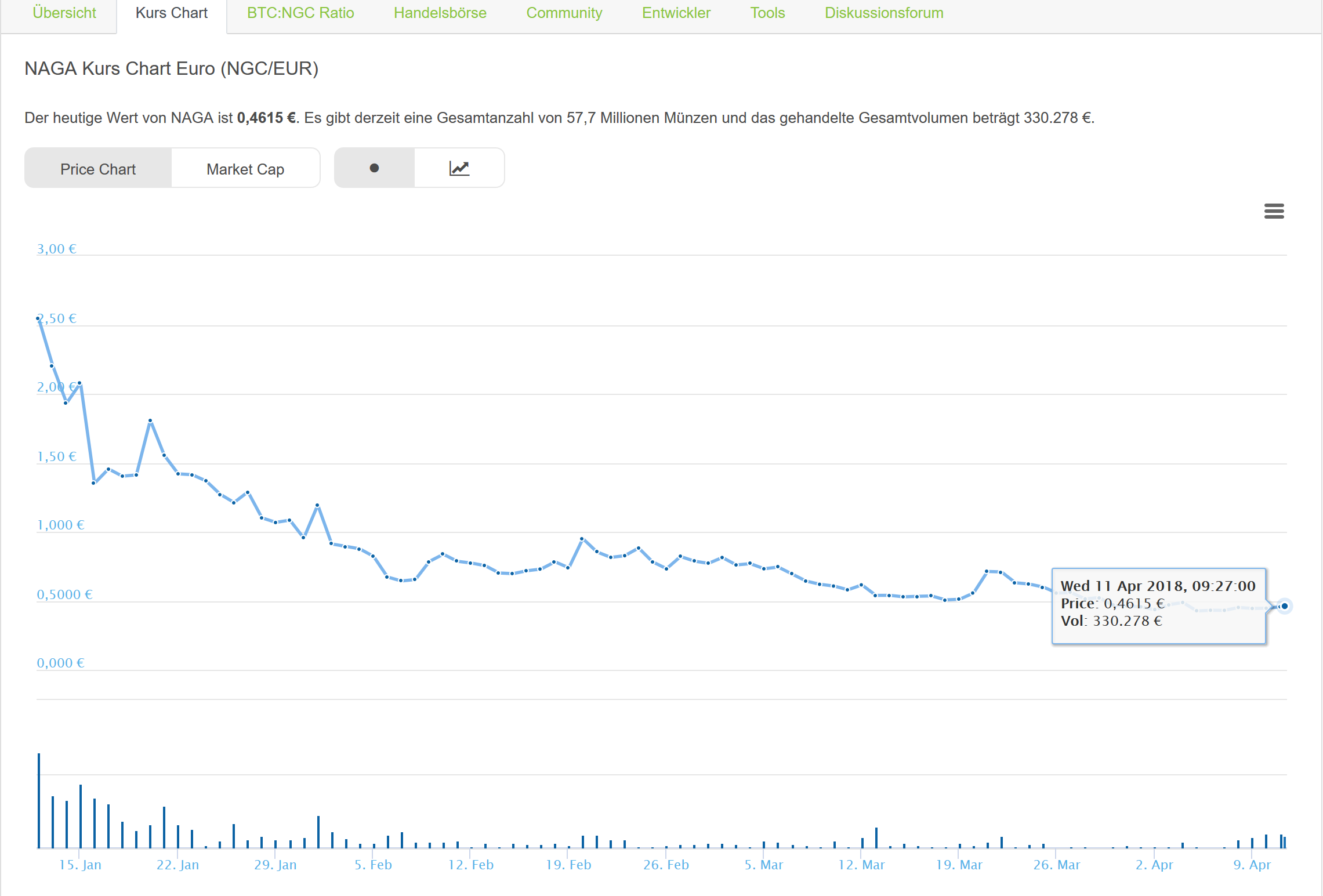Select the Kurs Chart tab
This screenshot has width=1323, height=896.
(x=171, y=13)
